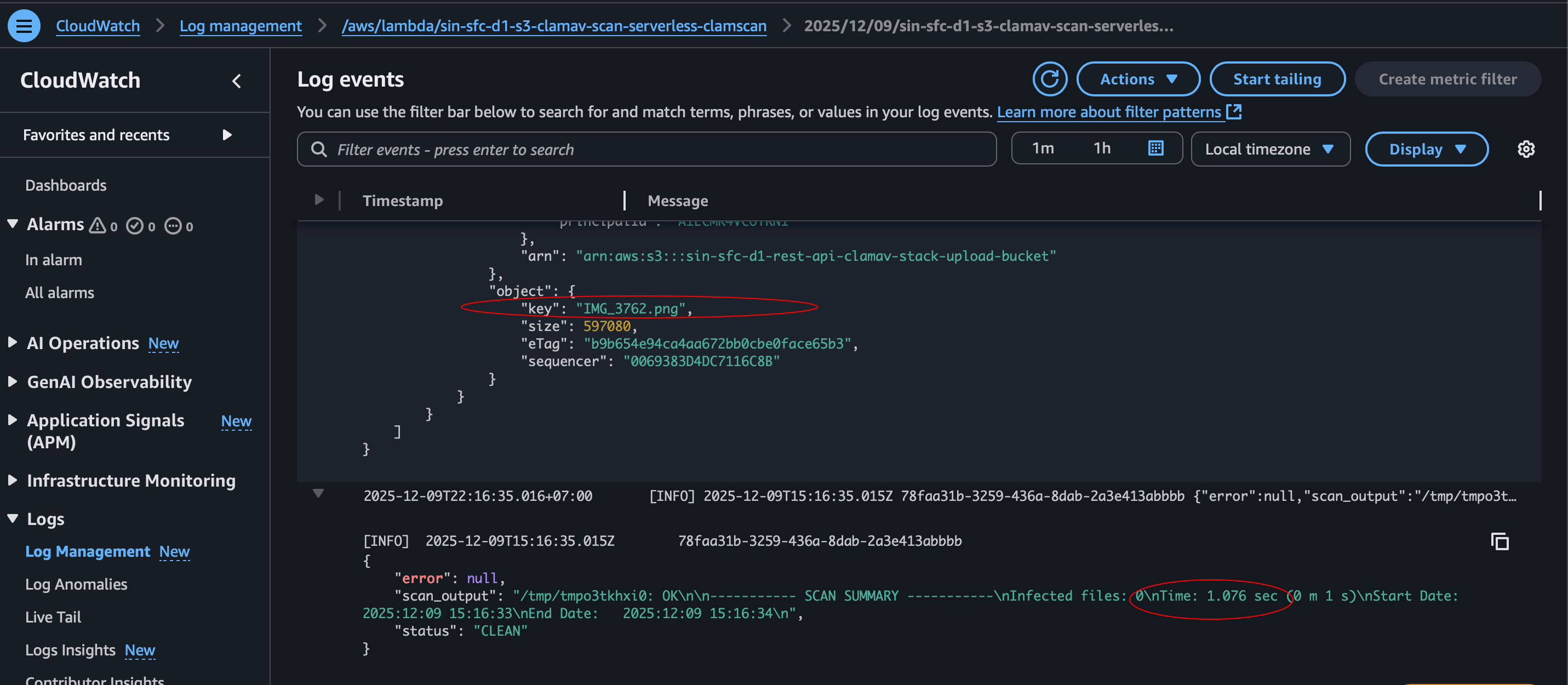Open the clamscan log group breadcrumb
The width and height of the screenshot is (1568, 685).
coord(554,26)
